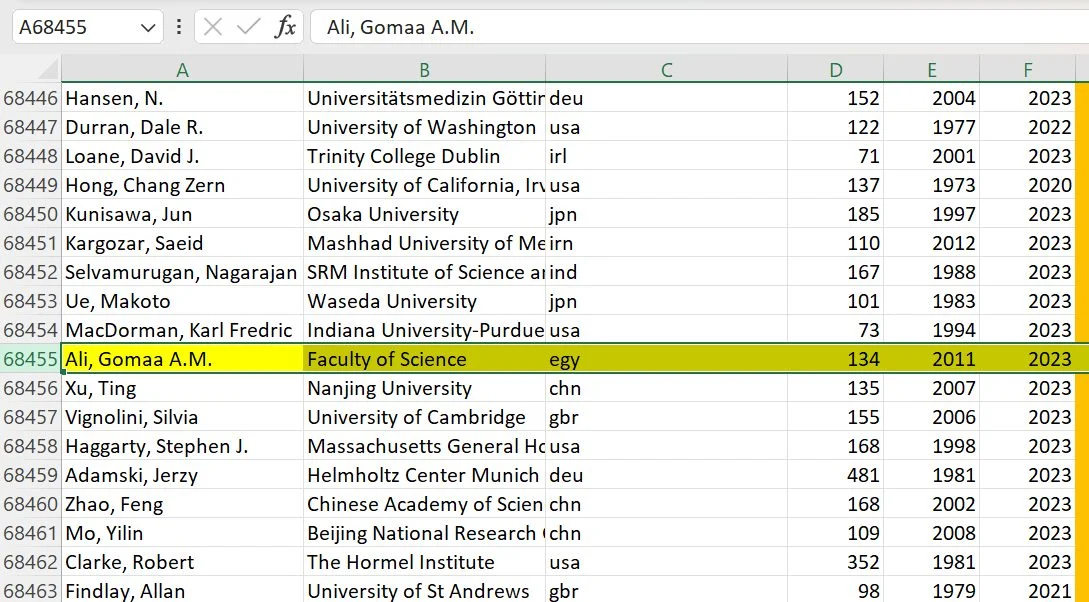Select column A header
Image resolution: width=1089 pixels, height=602 pixels.
click(x=182, y=69)
